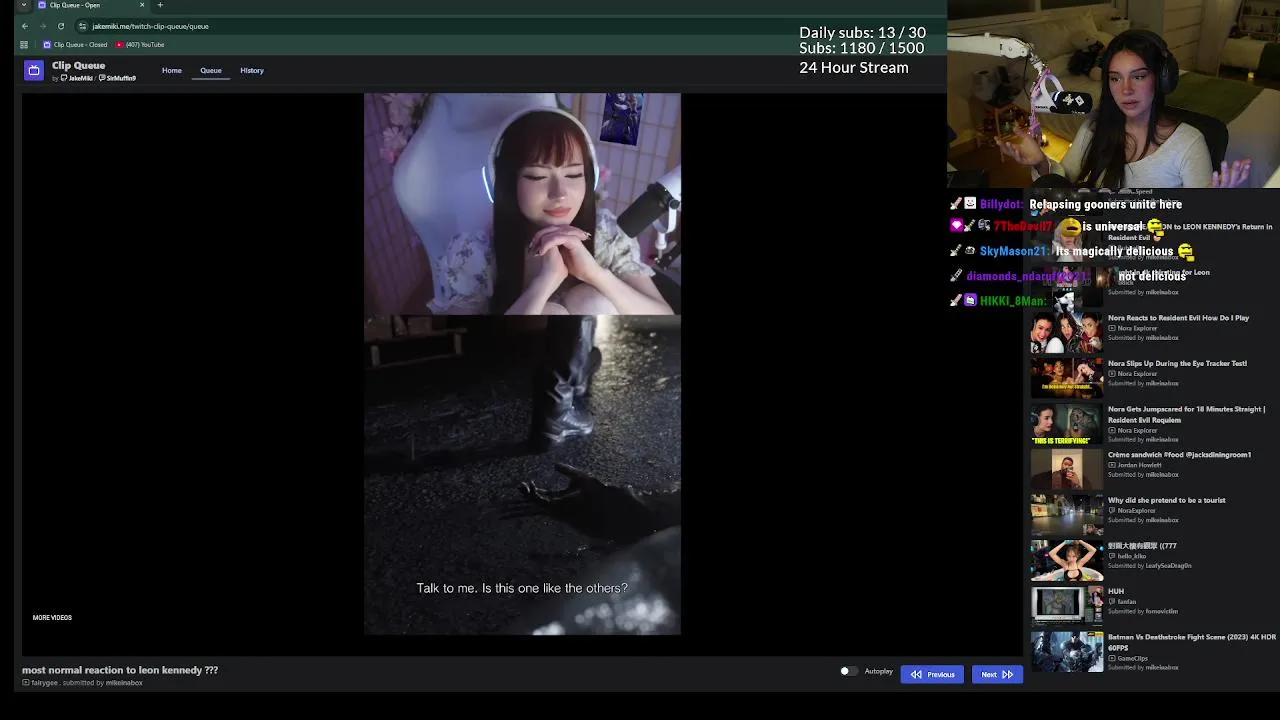Click the fanfan channel name
The height and width of the screenshot is (720, 1280).
[1126, 602]
